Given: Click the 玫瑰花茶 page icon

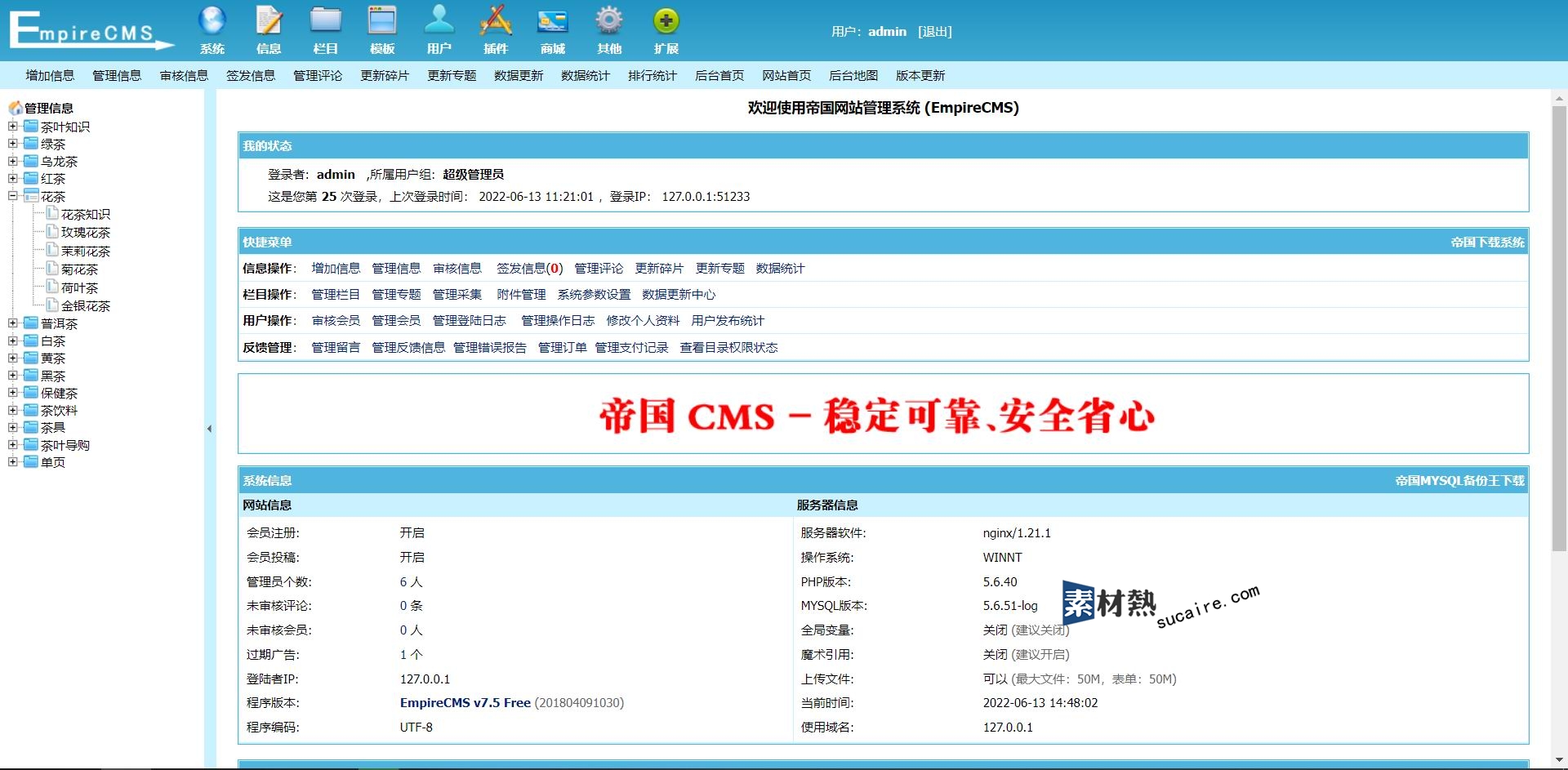Looking at the screenshot, I should click(52, 232).
